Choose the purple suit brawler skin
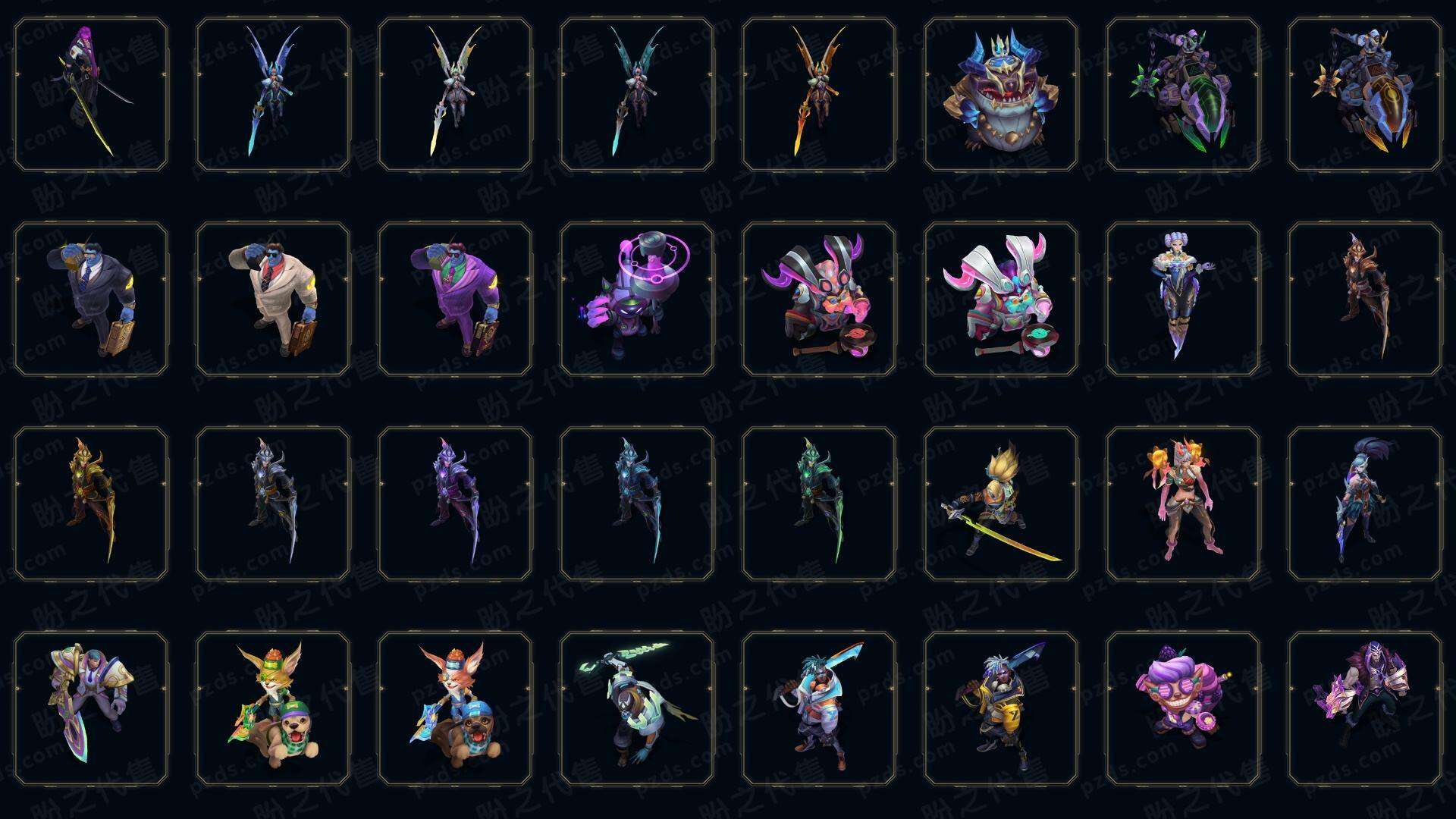This screenshot has height=819, width=1456. 455,299
